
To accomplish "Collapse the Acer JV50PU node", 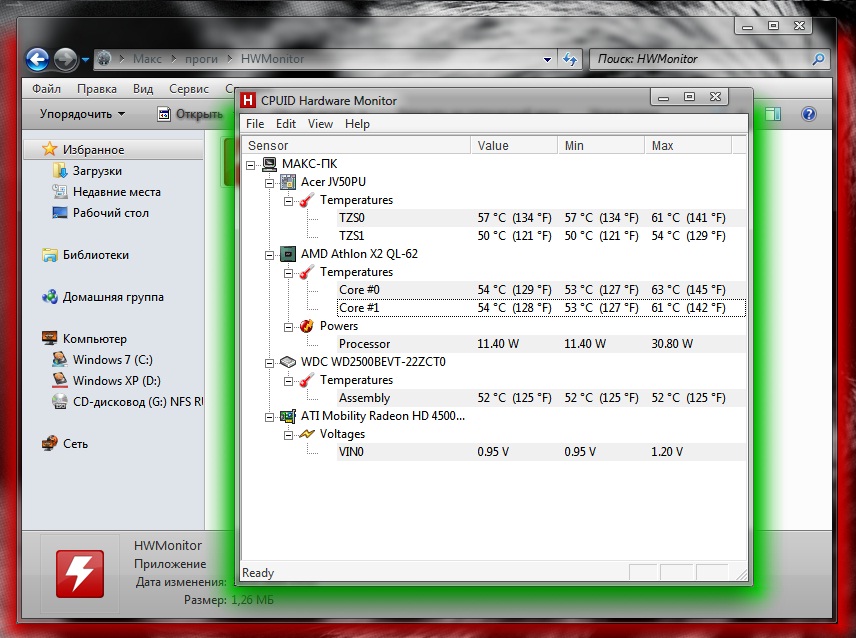I will click(270, 183).
